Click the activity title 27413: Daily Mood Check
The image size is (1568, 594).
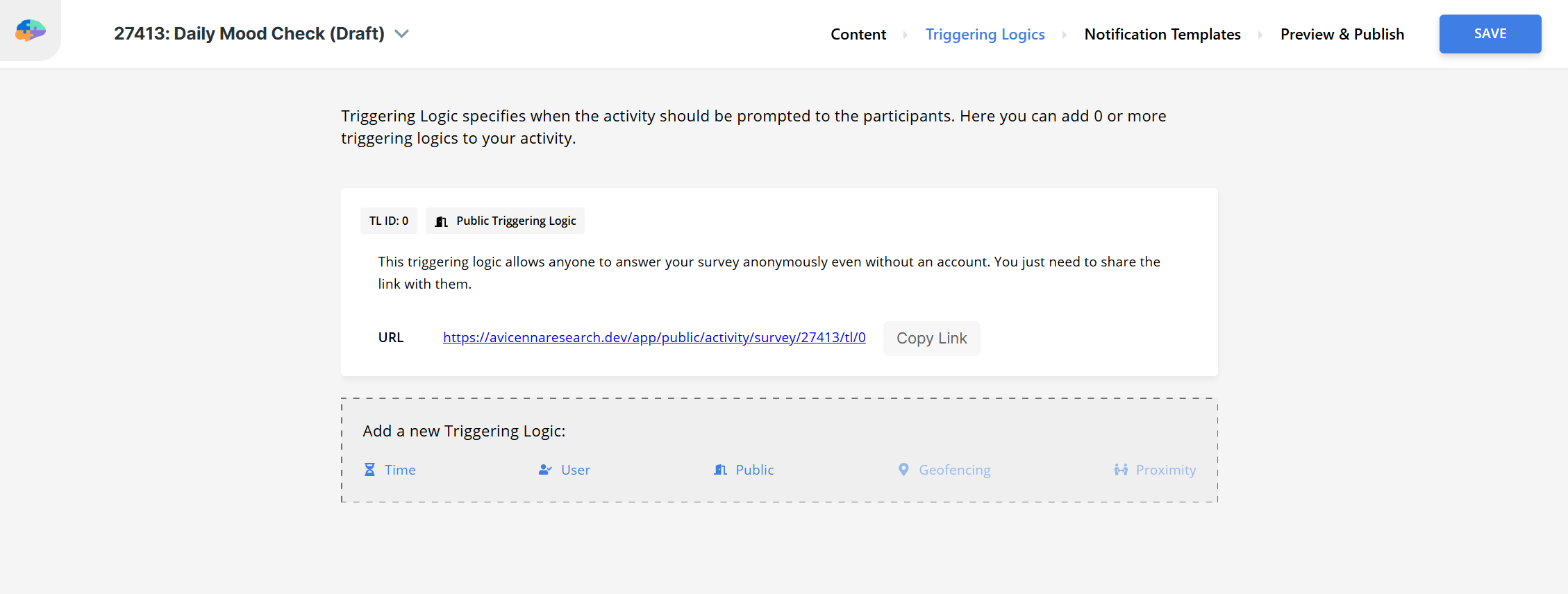[x=249, y=33]
